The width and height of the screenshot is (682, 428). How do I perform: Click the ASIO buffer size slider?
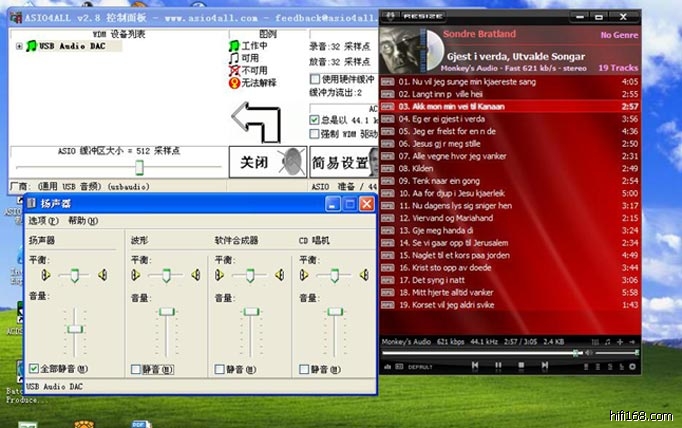pos(138,166)
